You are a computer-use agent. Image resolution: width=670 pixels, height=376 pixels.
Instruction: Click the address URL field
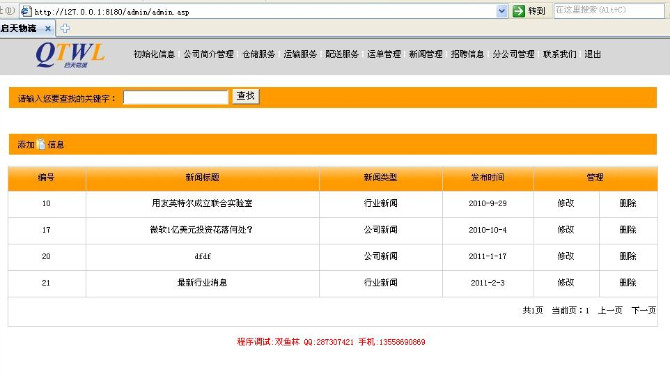(264, 12)
